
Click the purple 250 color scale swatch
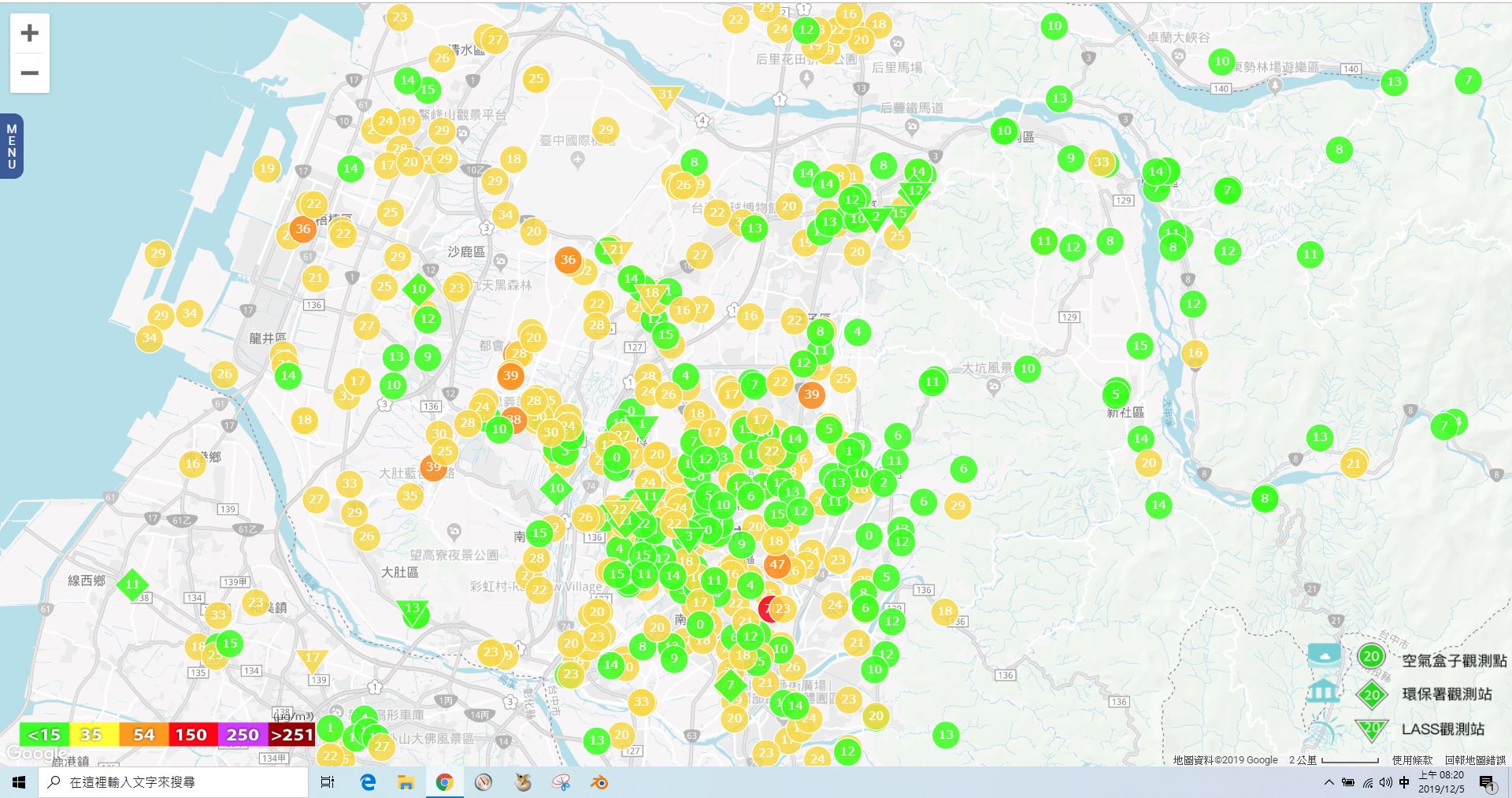point(243,734)
